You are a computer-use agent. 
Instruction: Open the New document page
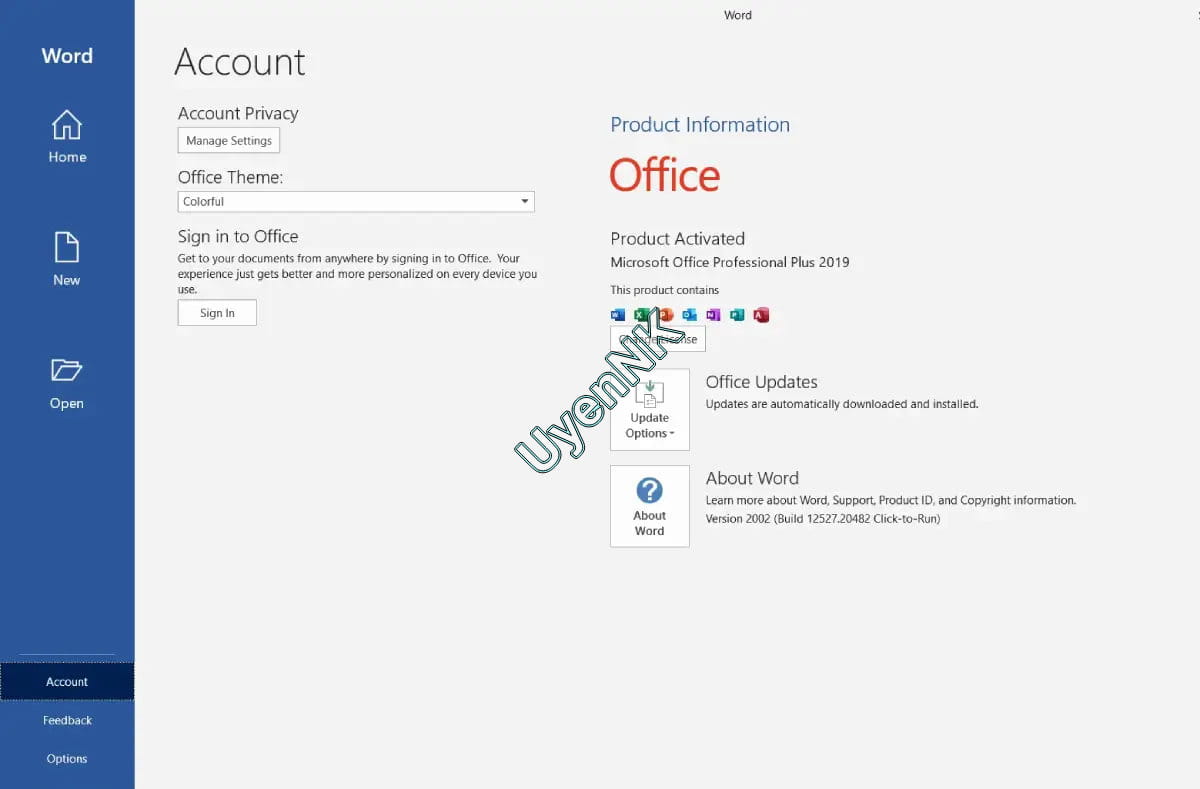[x=67, y=259]
